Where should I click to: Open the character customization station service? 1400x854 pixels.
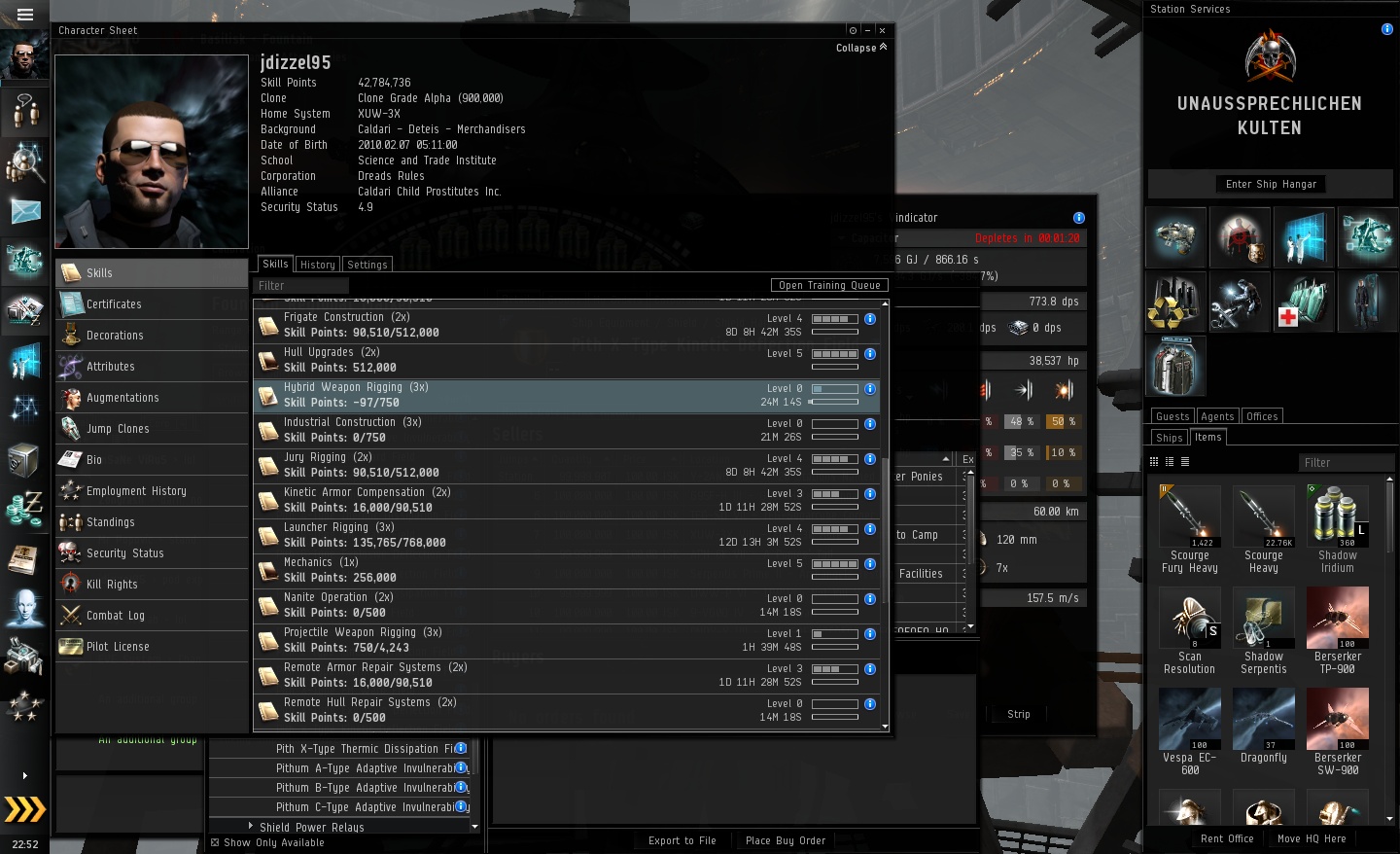tap(1367, 302)
